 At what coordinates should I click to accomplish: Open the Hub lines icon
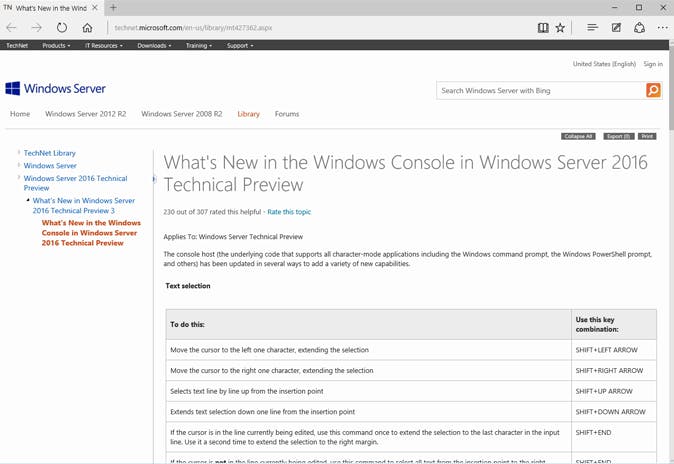point(593,28)
